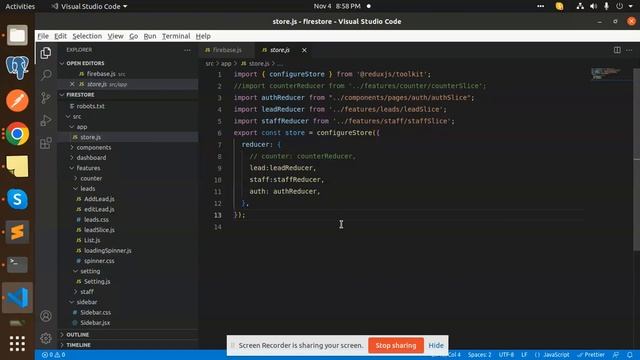Screen dimensions: 640x360
Task: Show errors and warnings count in status bar
Action: coord(53,355)
